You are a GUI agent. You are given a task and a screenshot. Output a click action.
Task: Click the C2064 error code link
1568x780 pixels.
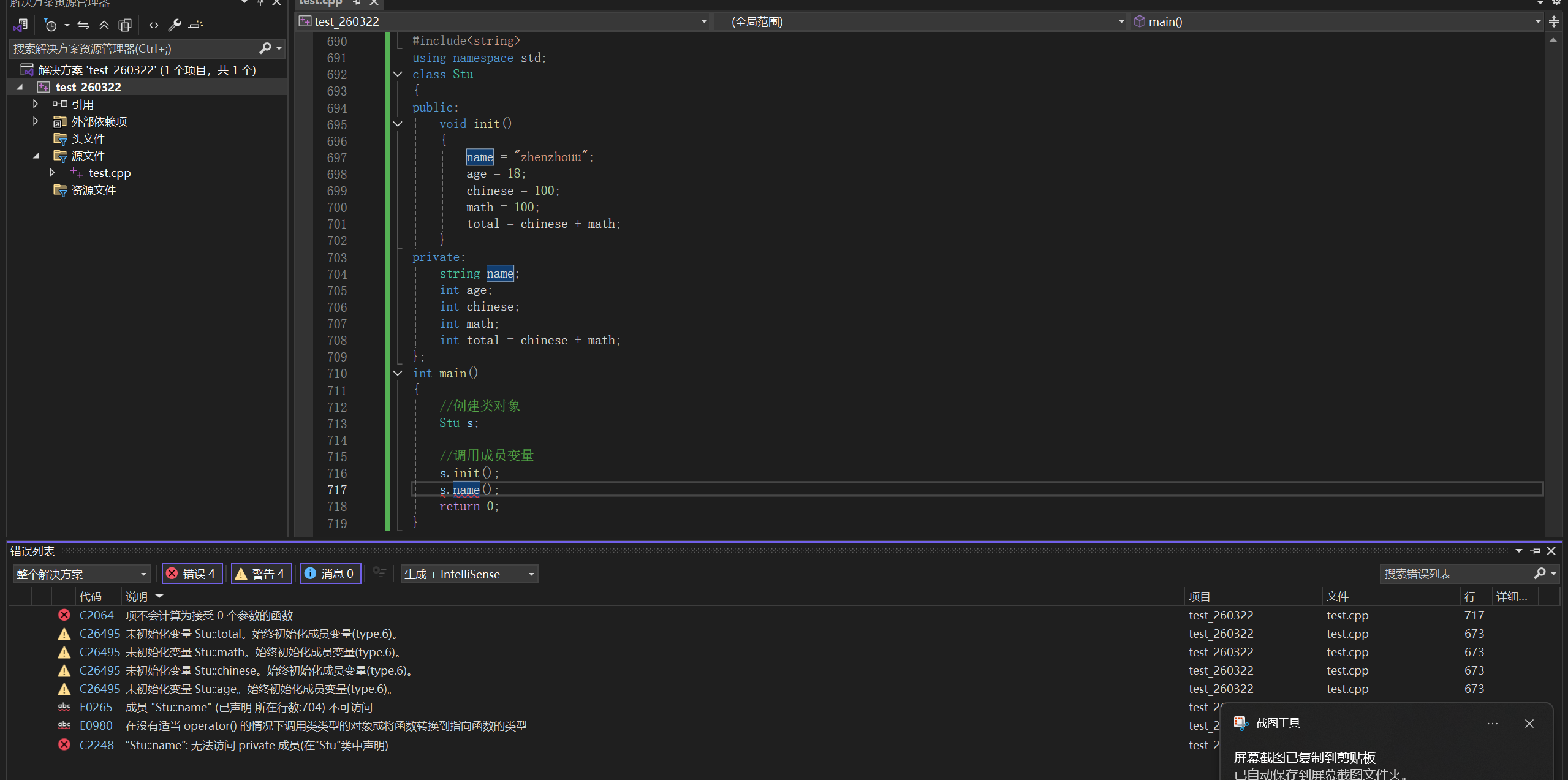click(97, 615)
